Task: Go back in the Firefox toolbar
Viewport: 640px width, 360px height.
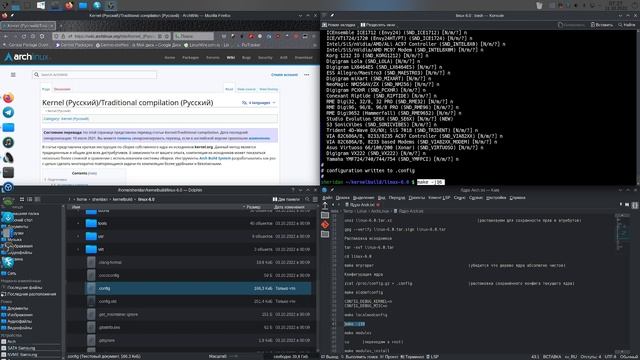Action: 6,36
